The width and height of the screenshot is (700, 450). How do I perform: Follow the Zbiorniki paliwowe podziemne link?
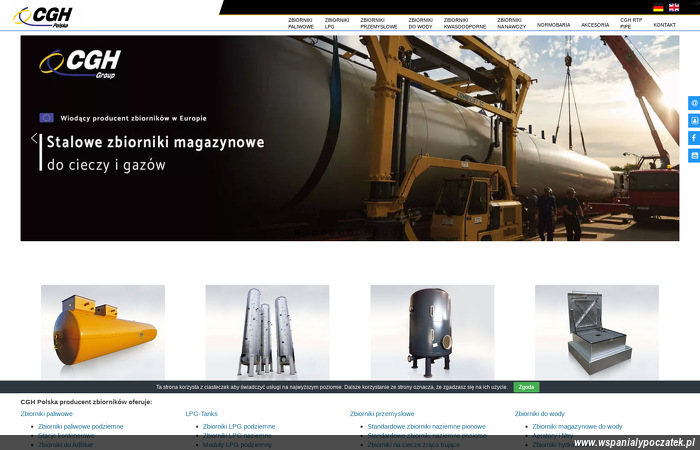80,427
